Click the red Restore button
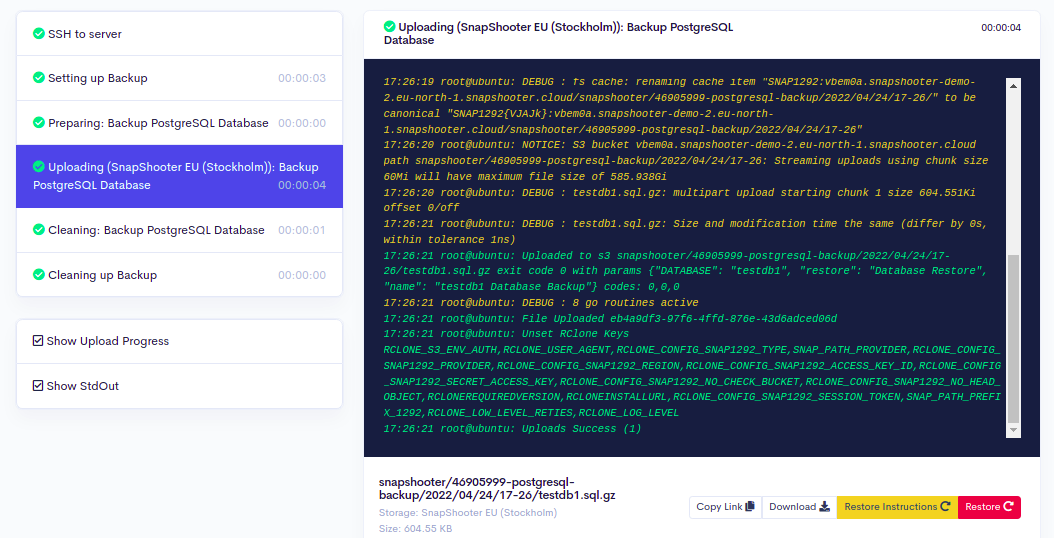 point(989,507)
